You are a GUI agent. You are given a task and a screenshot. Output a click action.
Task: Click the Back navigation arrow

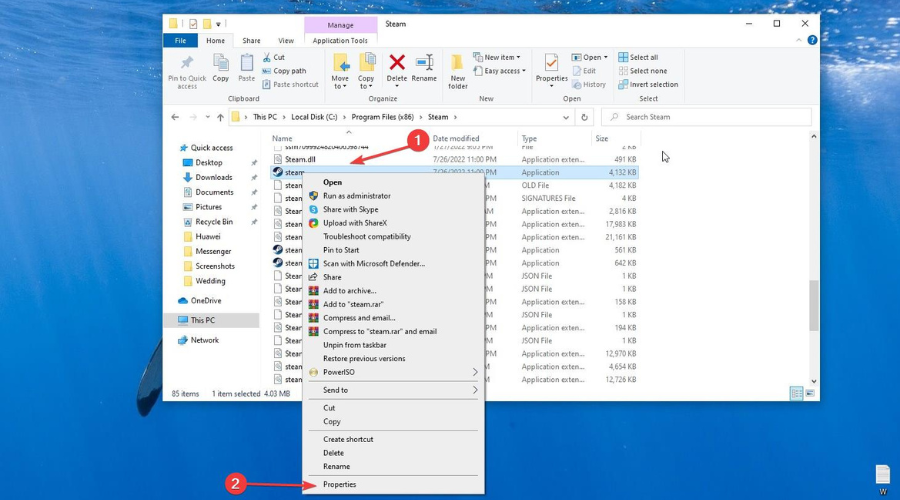click(x=175, y=117)
